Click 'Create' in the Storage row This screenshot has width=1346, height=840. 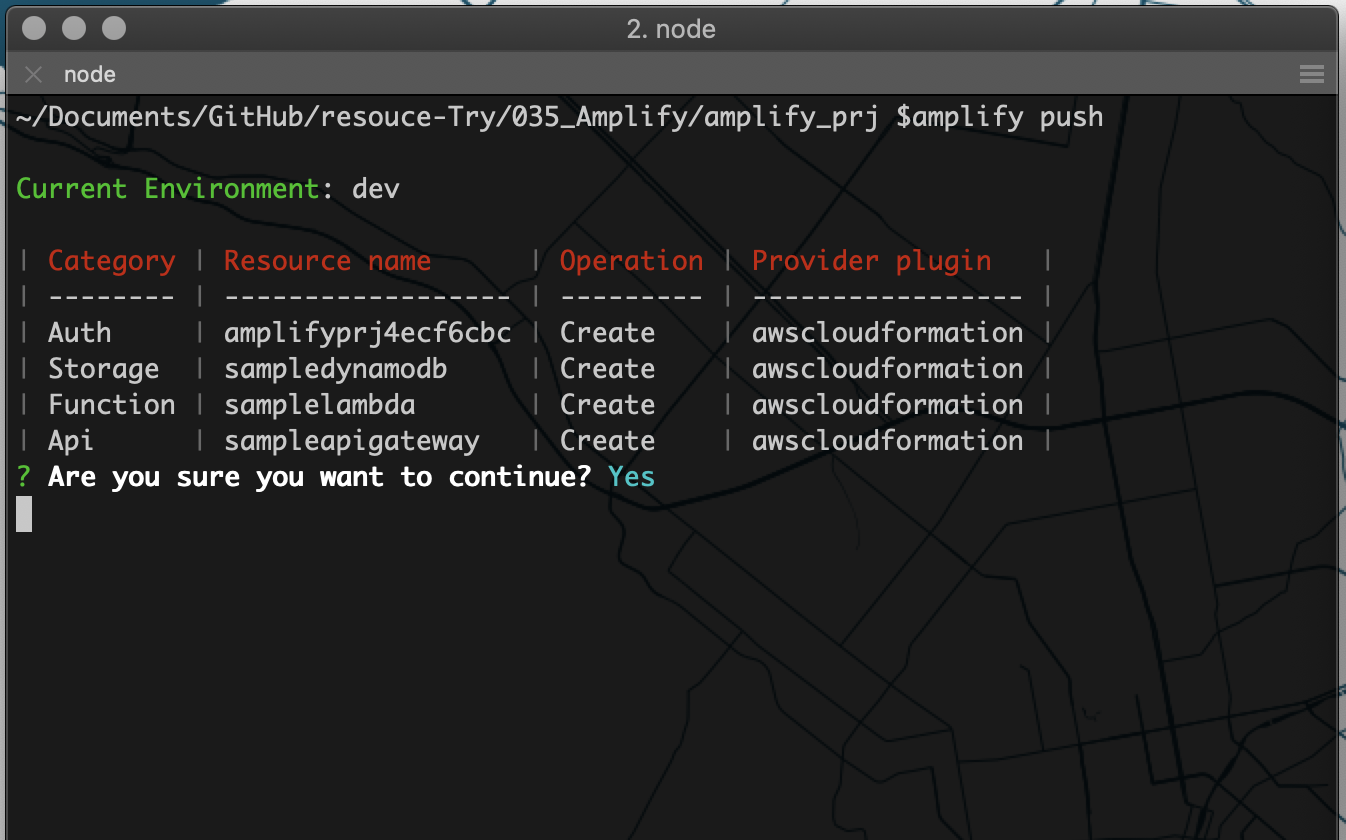[607, 369]
